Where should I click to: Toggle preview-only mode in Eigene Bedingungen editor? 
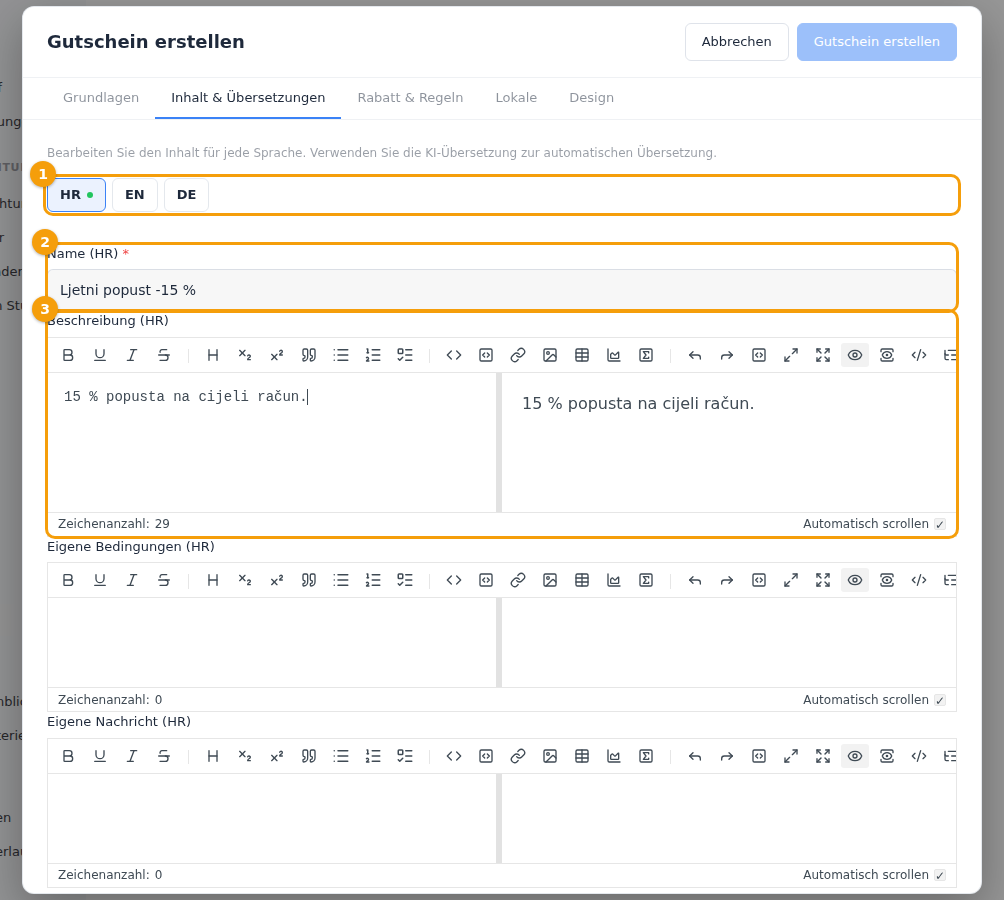887,581
